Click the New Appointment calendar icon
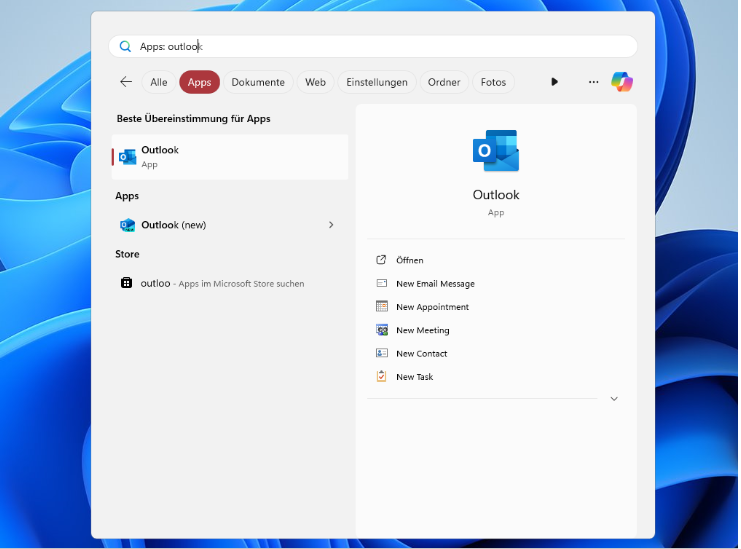The width and height of the screenshot is (741, 549). (381, 306)
